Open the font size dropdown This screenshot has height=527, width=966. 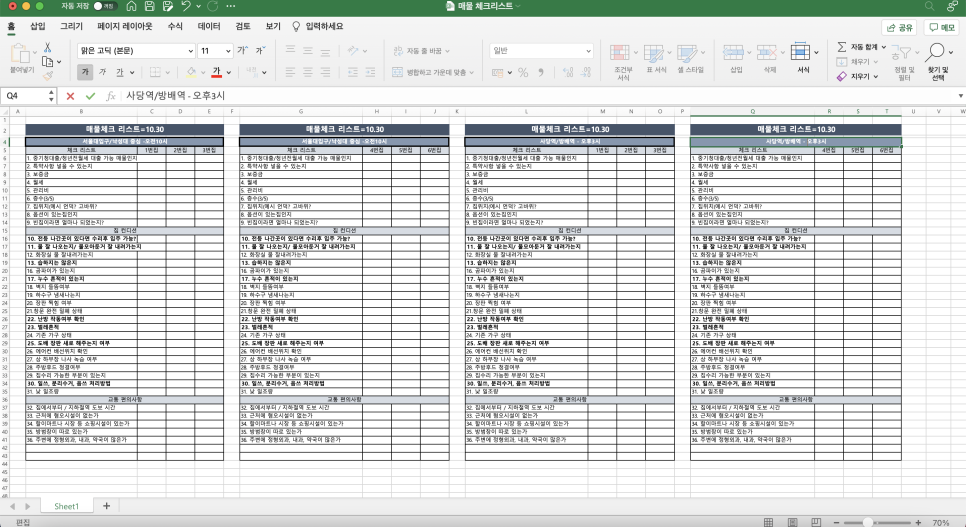pyautogui.click(x=228, y=51)
